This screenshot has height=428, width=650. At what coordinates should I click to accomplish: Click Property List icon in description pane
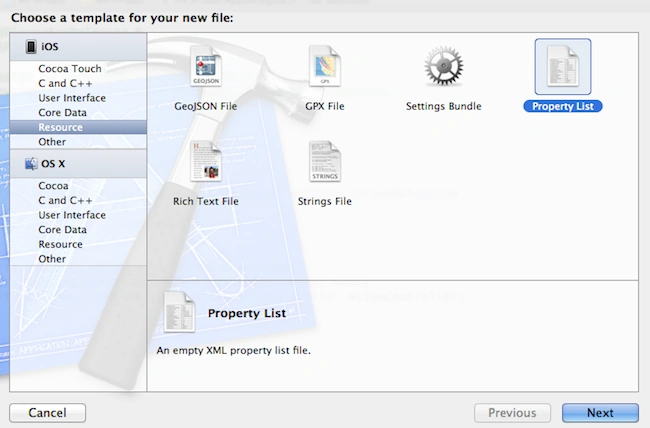pyautogui.click(x=179, y=312)
